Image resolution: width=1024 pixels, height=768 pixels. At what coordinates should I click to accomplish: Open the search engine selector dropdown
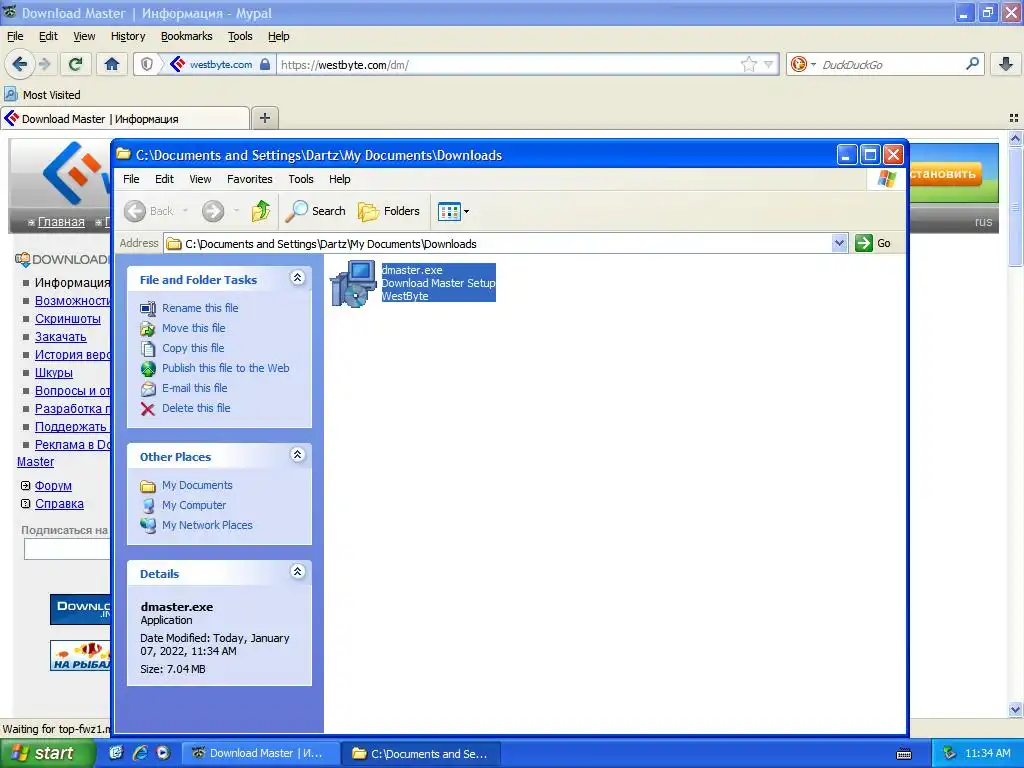(813, 64)
